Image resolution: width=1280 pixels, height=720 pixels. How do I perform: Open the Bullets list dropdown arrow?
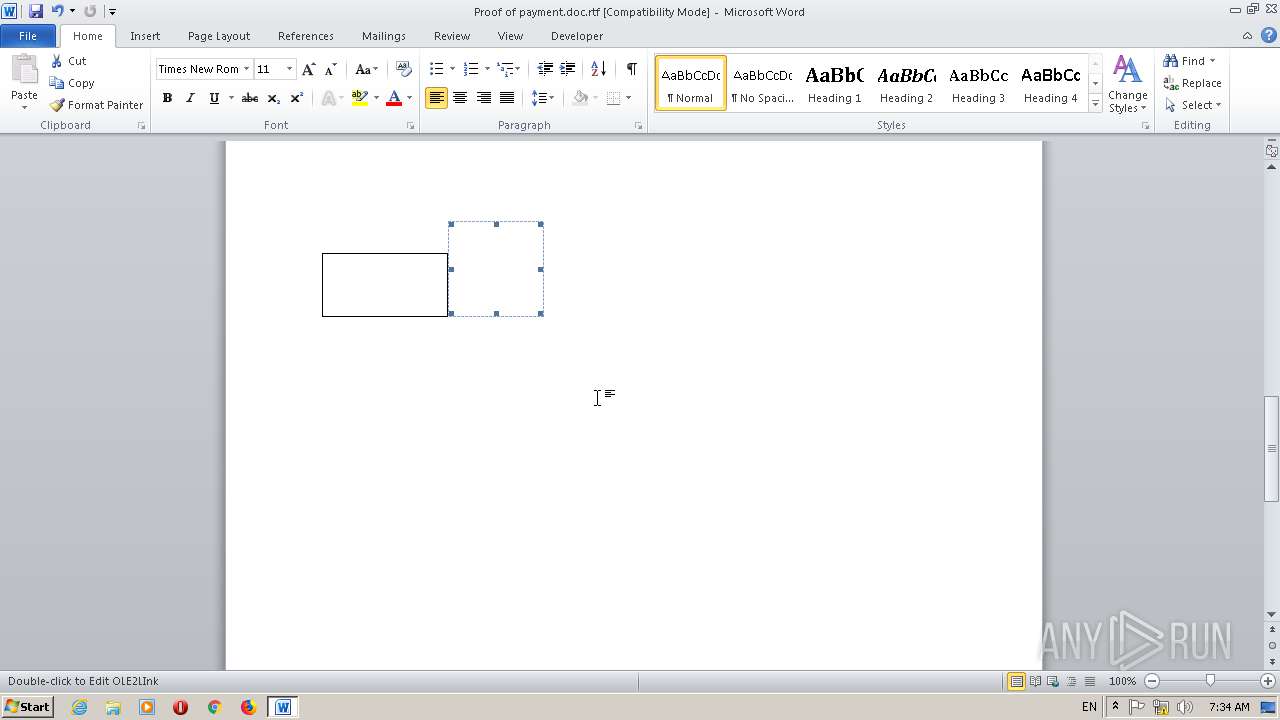pyautogui.click(x=452, y=69)
